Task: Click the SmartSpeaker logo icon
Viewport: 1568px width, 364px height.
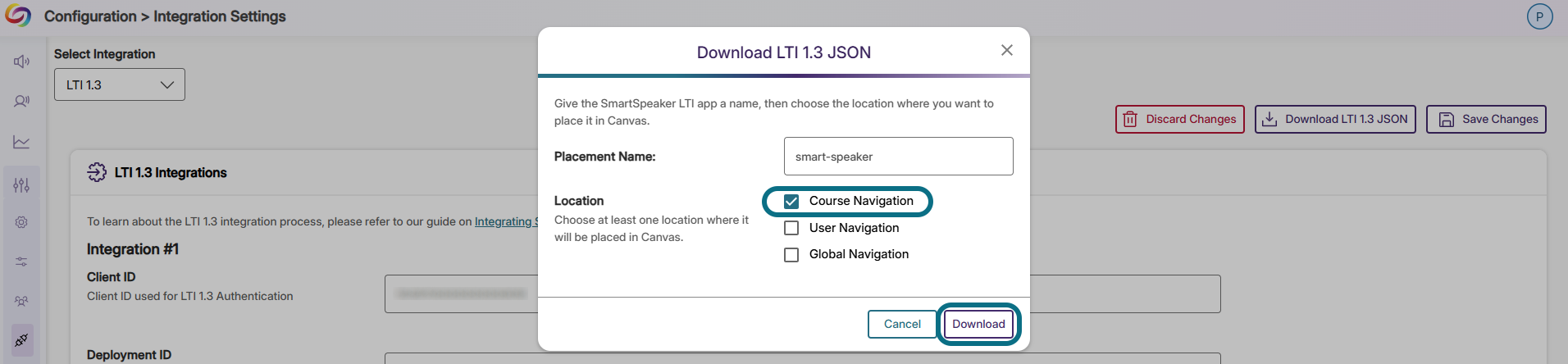Action: tap(18, 16)
